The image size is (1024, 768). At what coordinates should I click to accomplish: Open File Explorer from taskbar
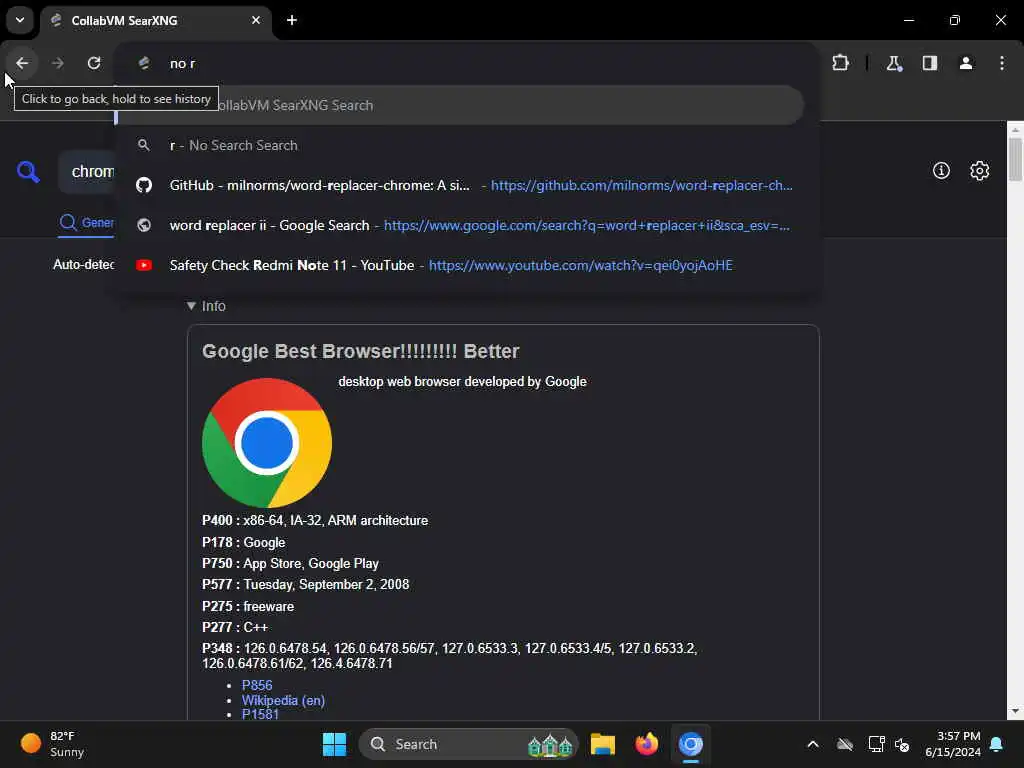point(603,744)
